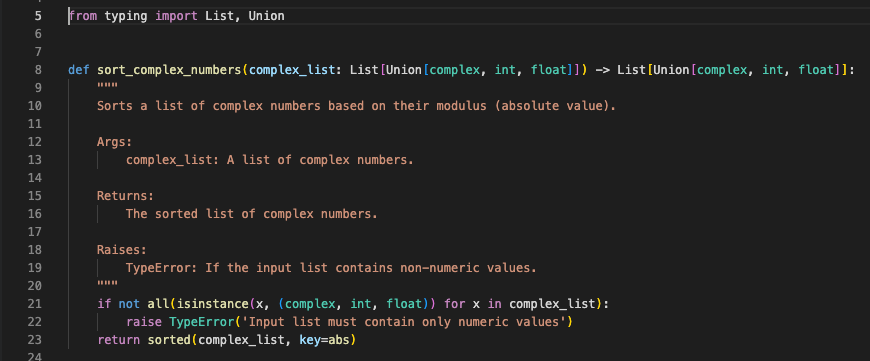Click the 'for' keyword on line 21
This screenshot has width=870, height=361.
pos(454,304)
